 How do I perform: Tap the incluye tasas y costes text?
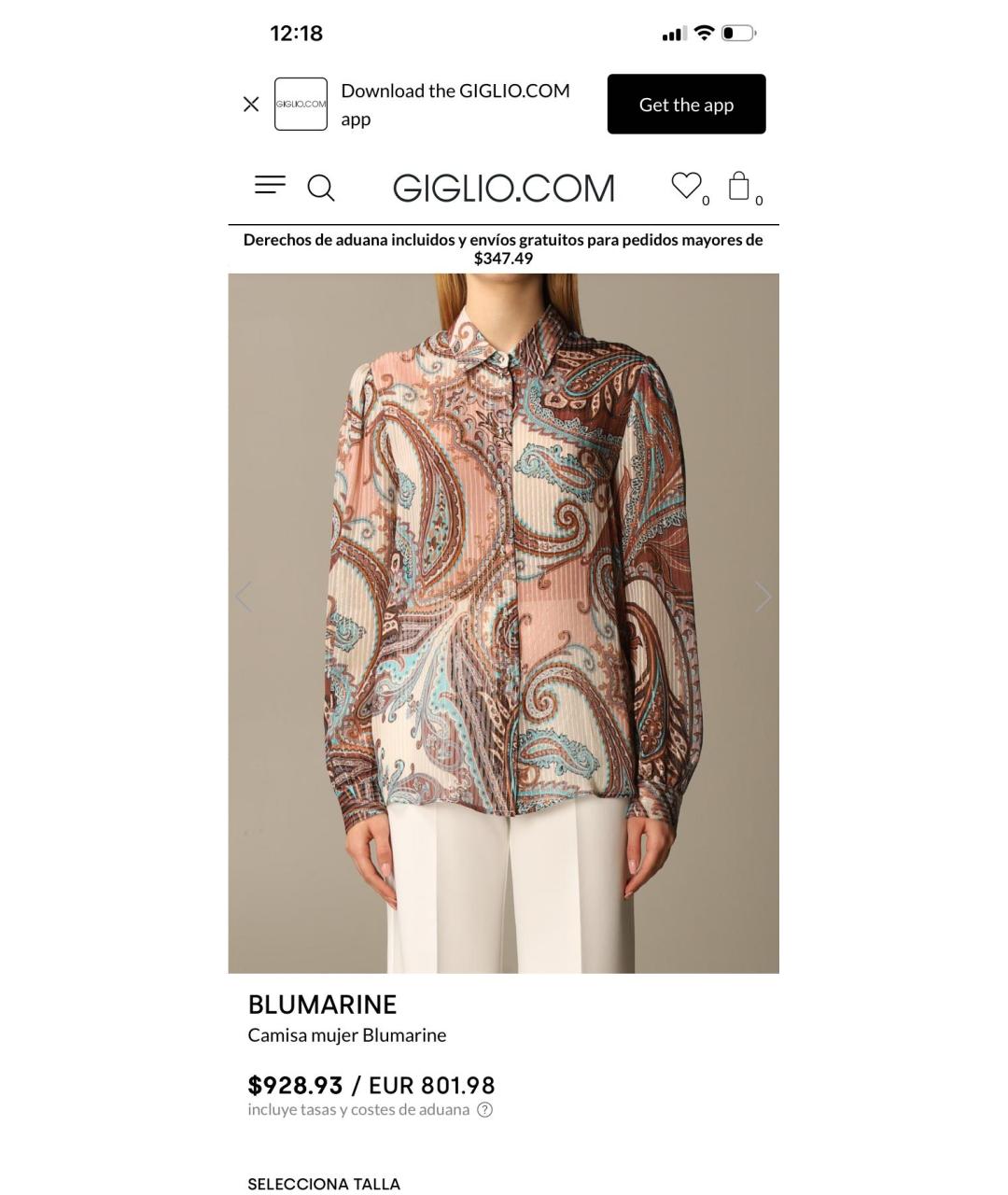click(x=358, y=1110)
